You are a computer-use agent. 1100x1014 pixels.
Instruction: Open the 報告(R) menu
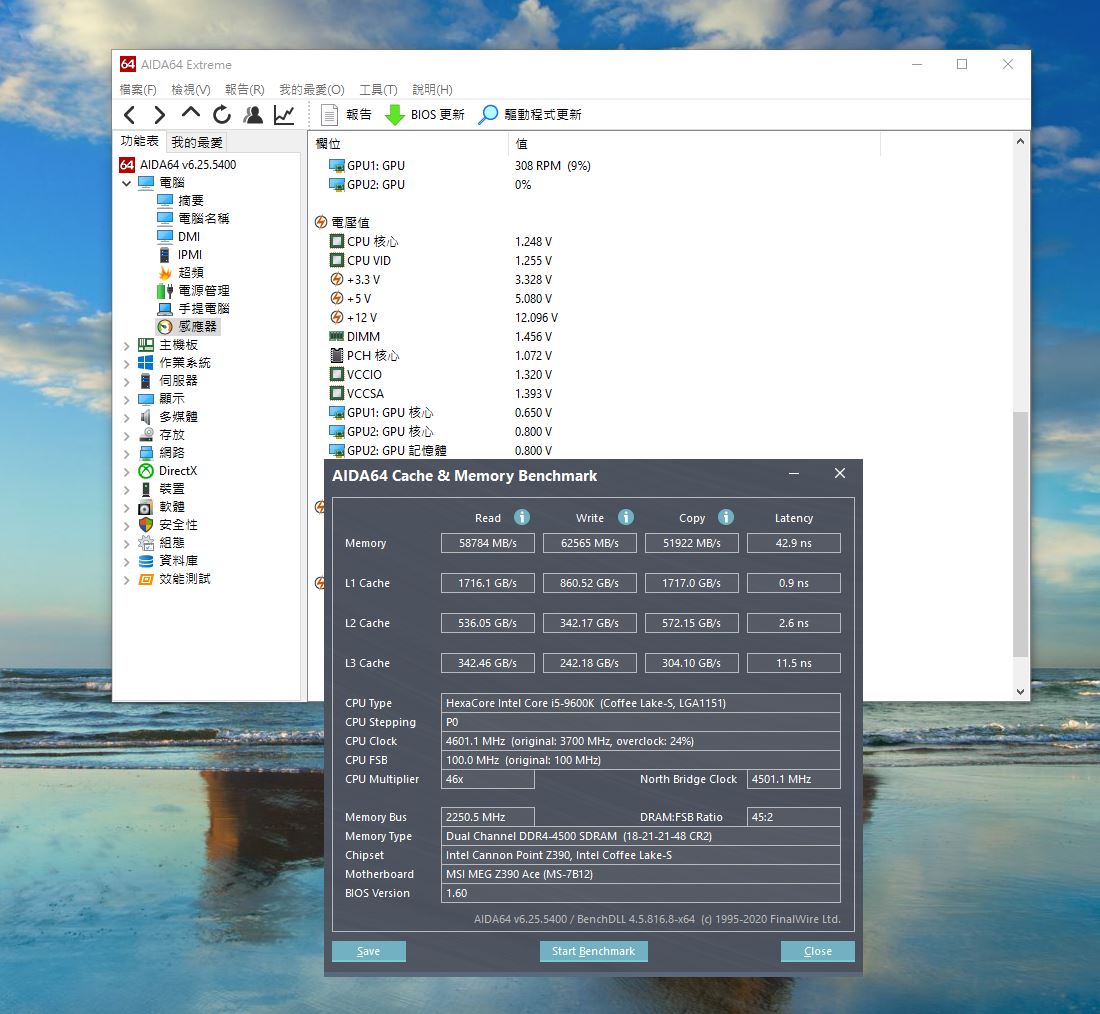(x=245, y=90)
